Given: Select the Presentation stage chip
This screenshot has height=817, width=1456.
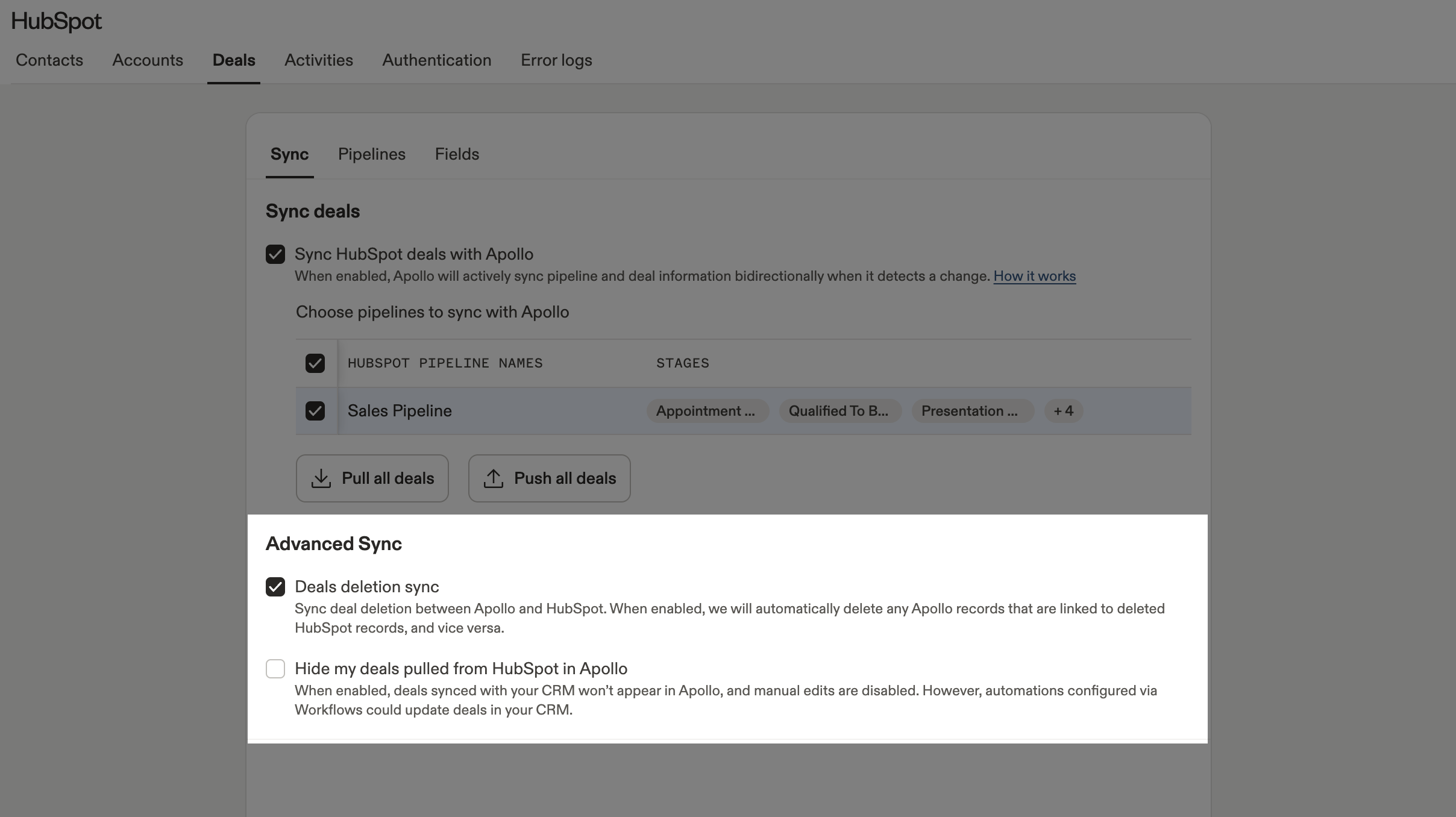Looking at the screenshot, I should click(x=973, y=411).
